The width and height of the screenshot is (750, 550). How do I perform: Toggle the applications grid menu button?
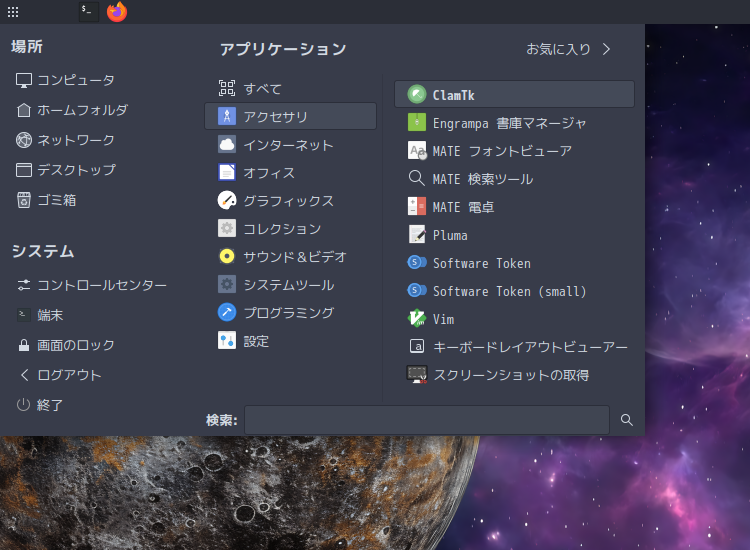click(x=13, y=12)
